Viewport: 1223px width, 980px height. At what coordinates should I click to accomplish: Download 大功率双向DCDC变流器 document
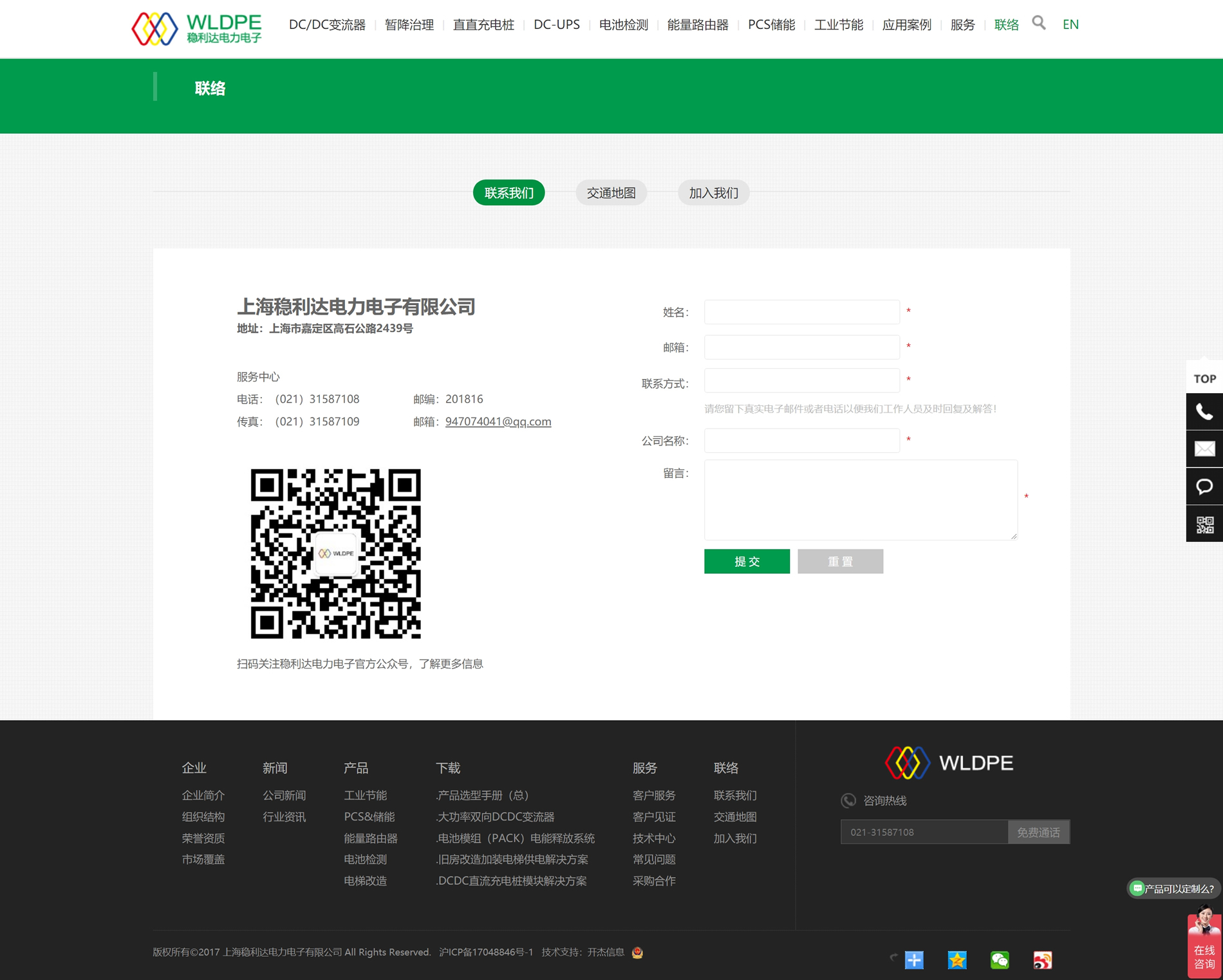[x=495, y=817]
